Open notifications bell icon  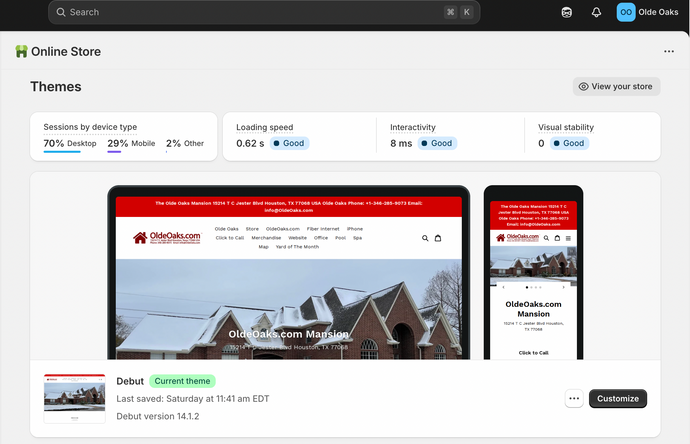coord(596,12)
